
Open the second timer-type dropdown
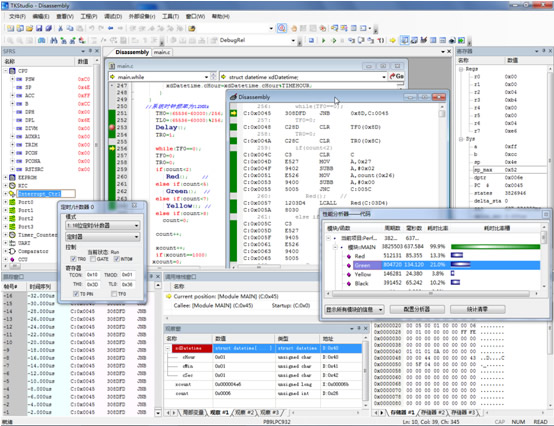click(102, 237)
